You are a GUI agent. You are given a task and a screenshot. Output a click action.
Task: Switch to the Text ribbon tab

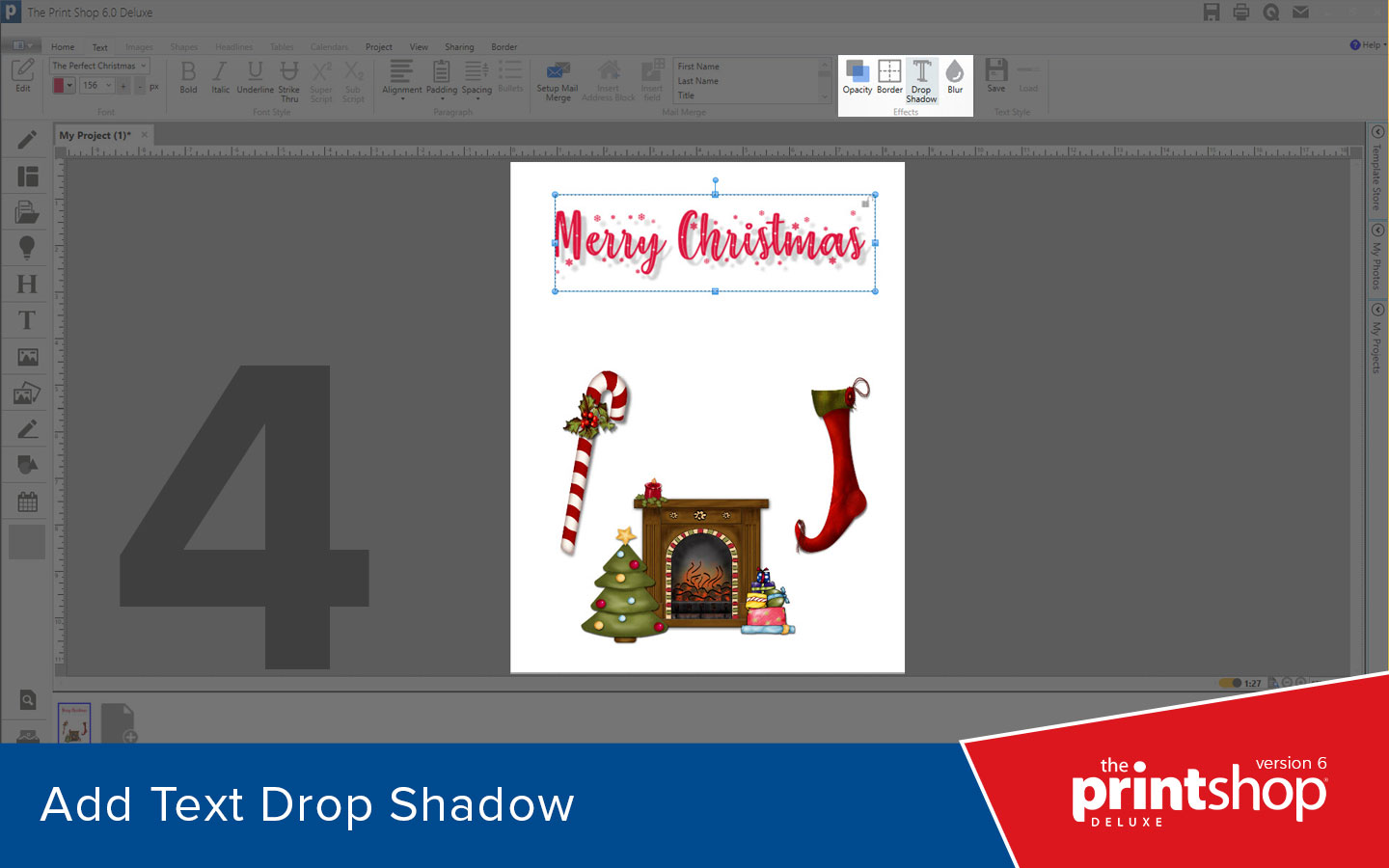pyautogui.click(x=100, y=46)
